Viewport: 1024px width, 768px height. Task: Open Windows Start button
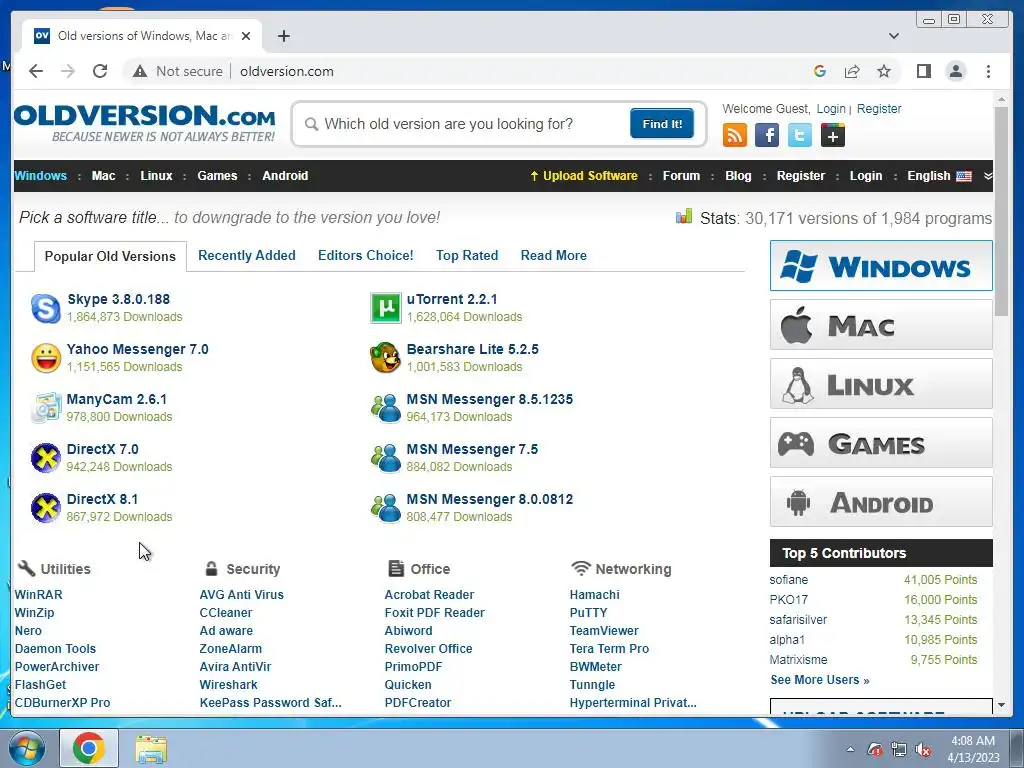click(27, 748)
